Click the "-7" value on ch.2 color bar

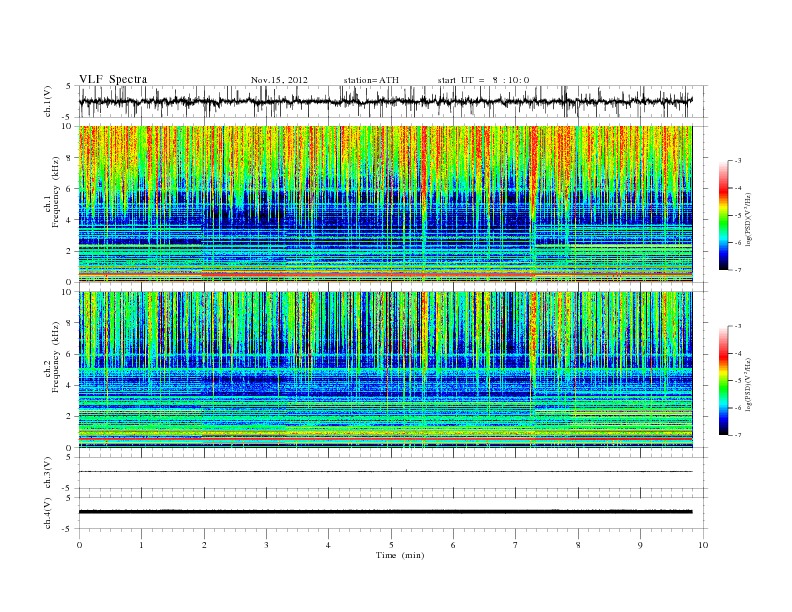737,435
